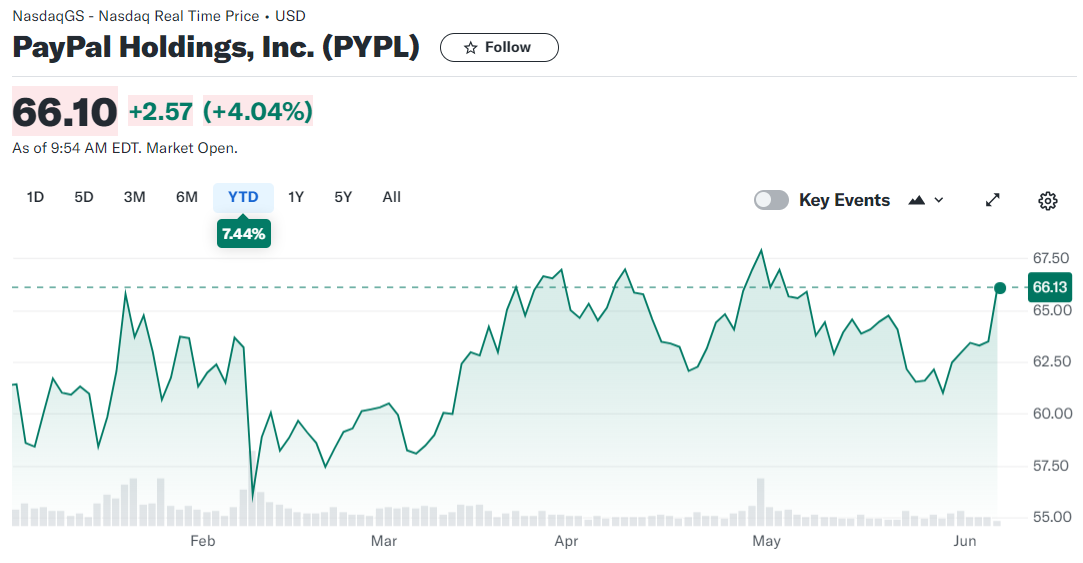Click the 7.44% YTD return badge
This screenshot has width=1083, height=563.
[x=244, y=234]
